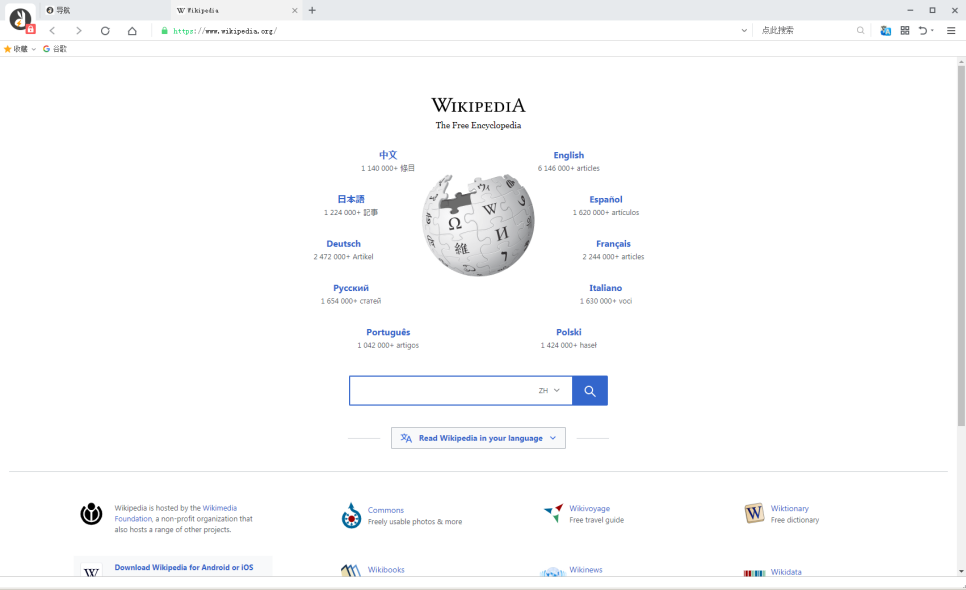Open the Google bookmark shortcut
Viewport: 966px width, 590px height.
click(x=55, y=49)
